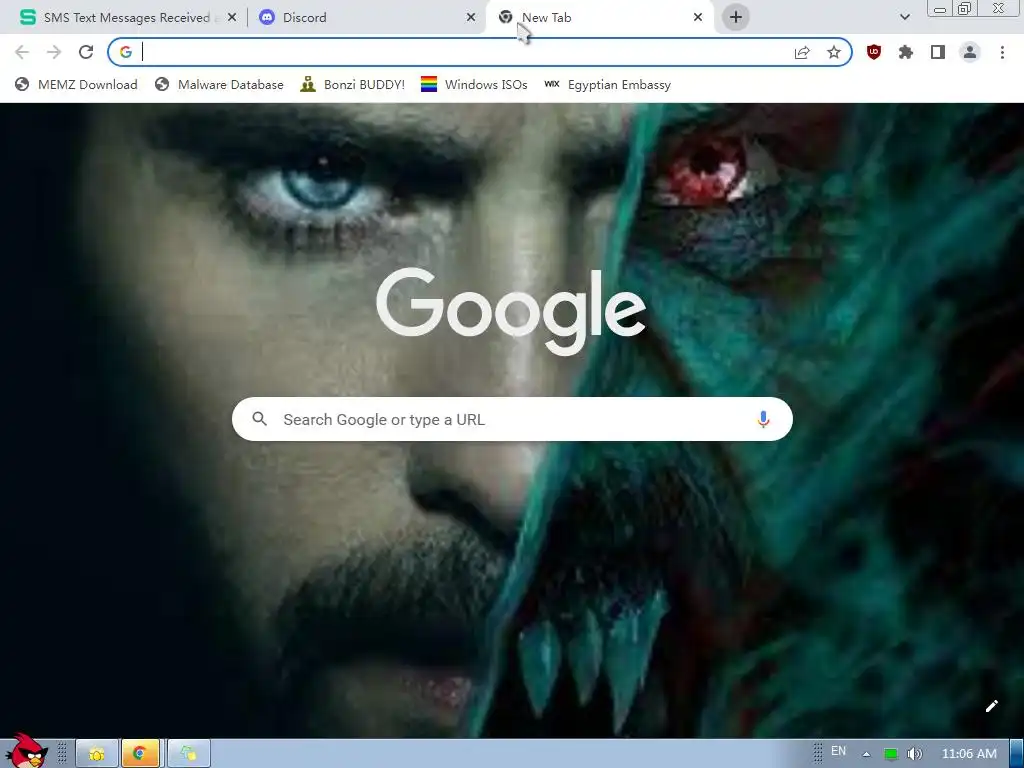The height and width of the screenshot is (768, 1024).
Task: Open Chrome from the taskbar
Action: 139,754
